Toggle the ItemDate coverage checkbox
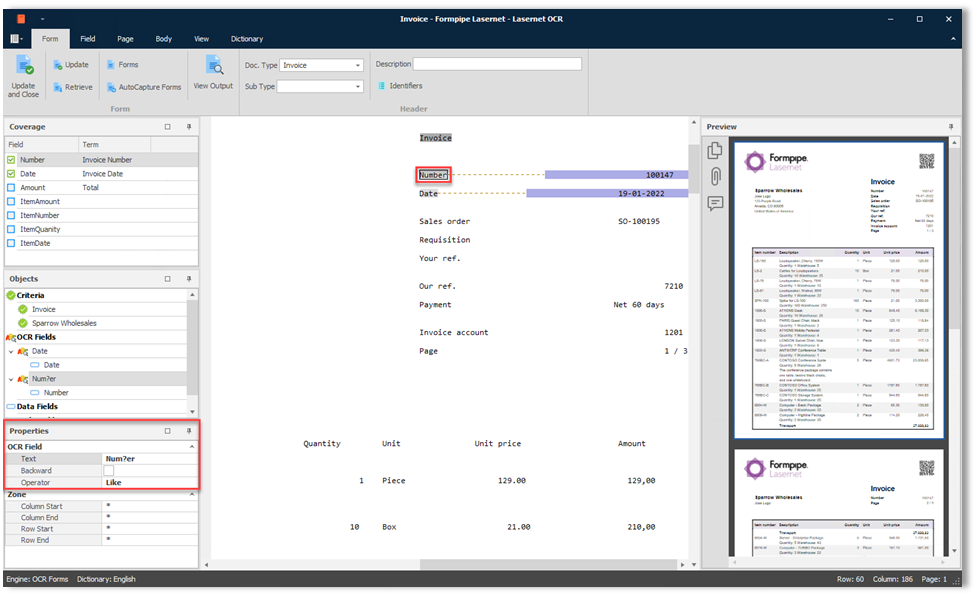The width and height of the screenshot is (977, 596). tap(11, 243)
